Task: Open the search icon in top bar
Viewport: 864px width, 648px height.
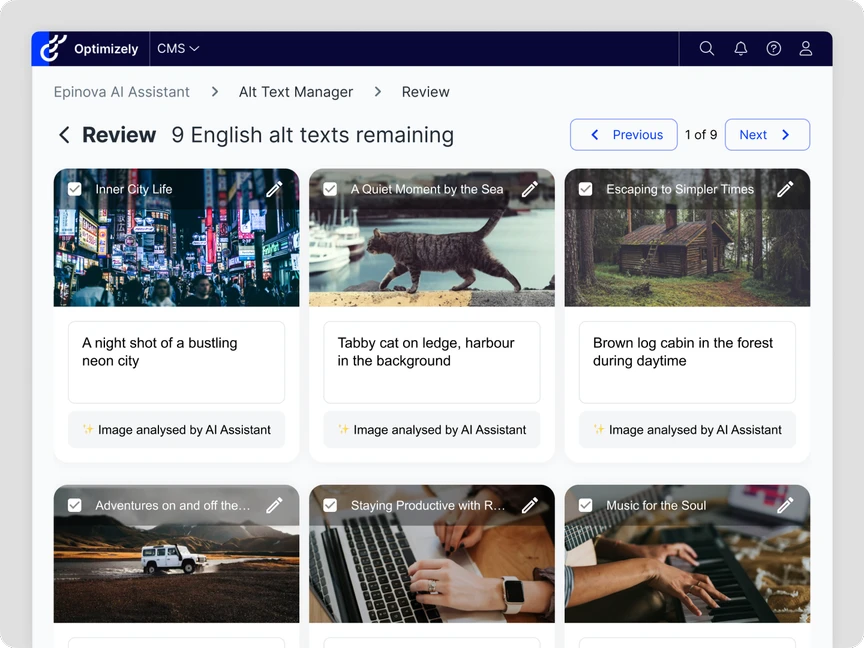Action: pyautogui.click(x=706, y=48)
